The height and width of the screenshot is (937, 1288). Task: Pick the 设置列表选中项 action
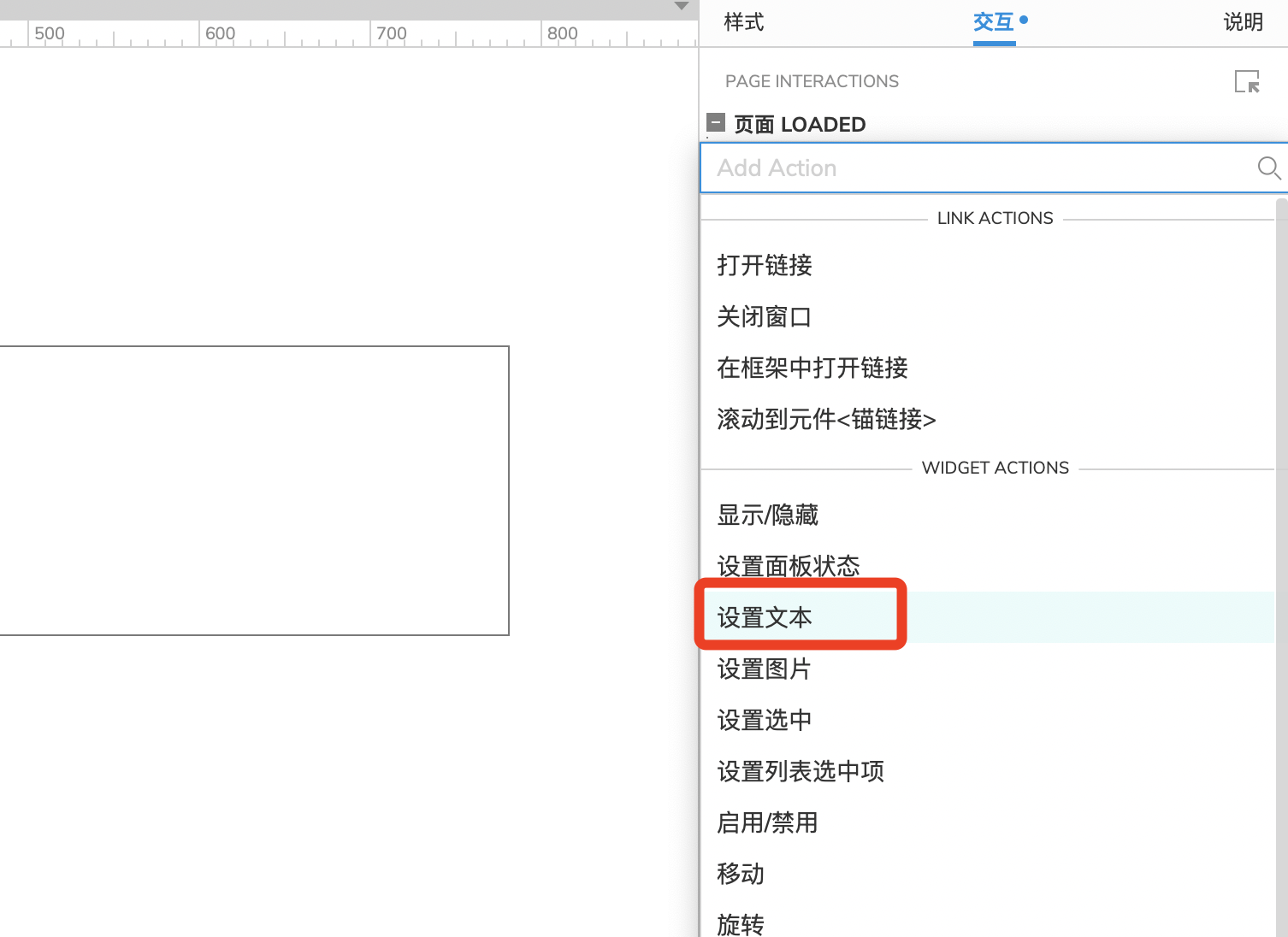click(x=800, y=771)
